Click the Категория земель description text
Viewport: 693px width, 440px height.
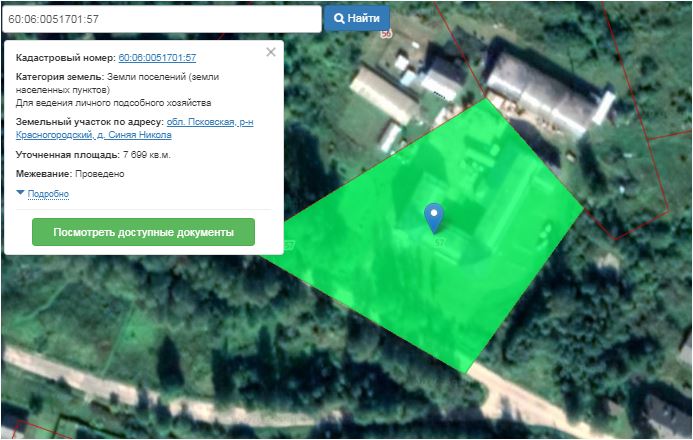coord(117,83)
